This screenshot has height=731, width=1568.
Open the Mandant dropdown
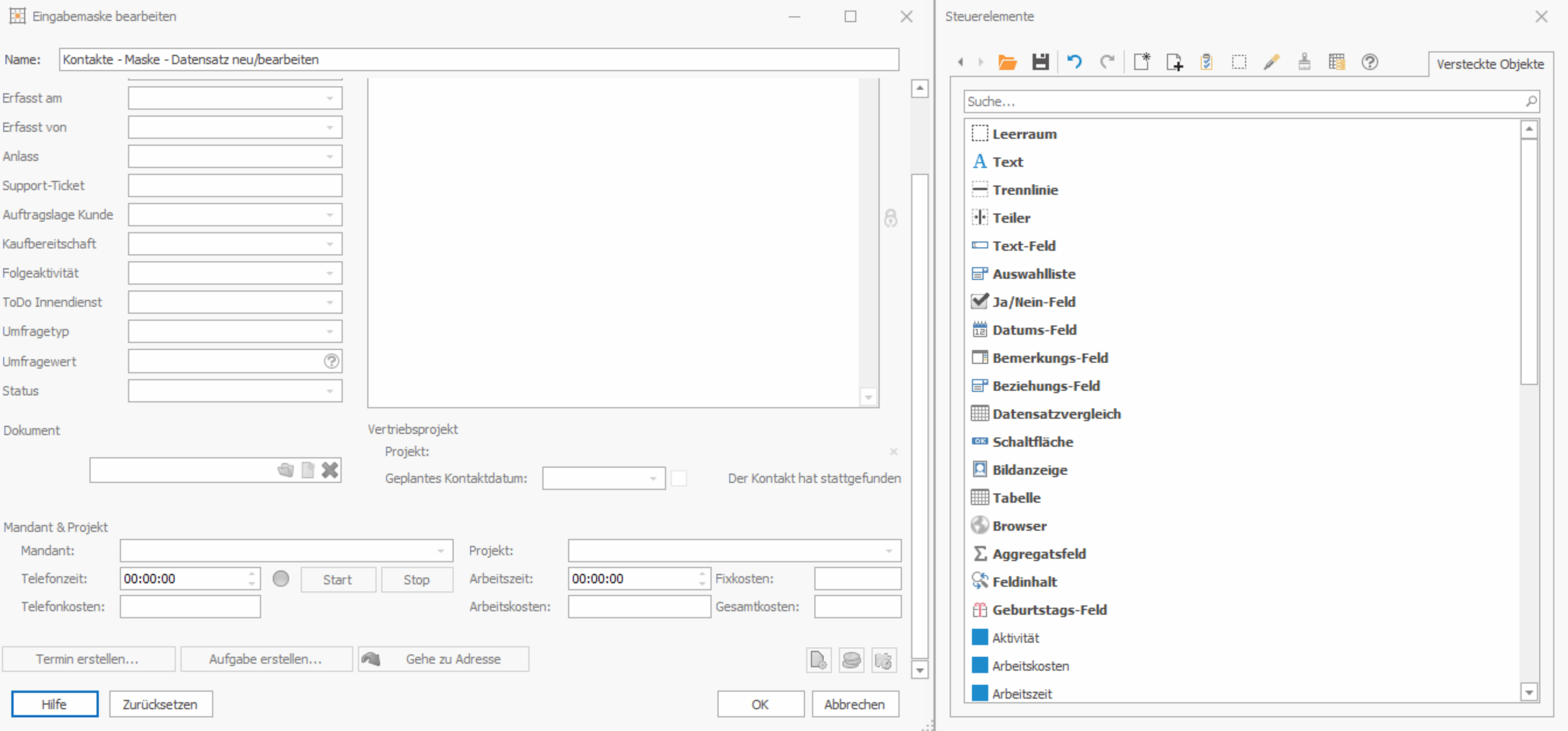tap(440, 551)
